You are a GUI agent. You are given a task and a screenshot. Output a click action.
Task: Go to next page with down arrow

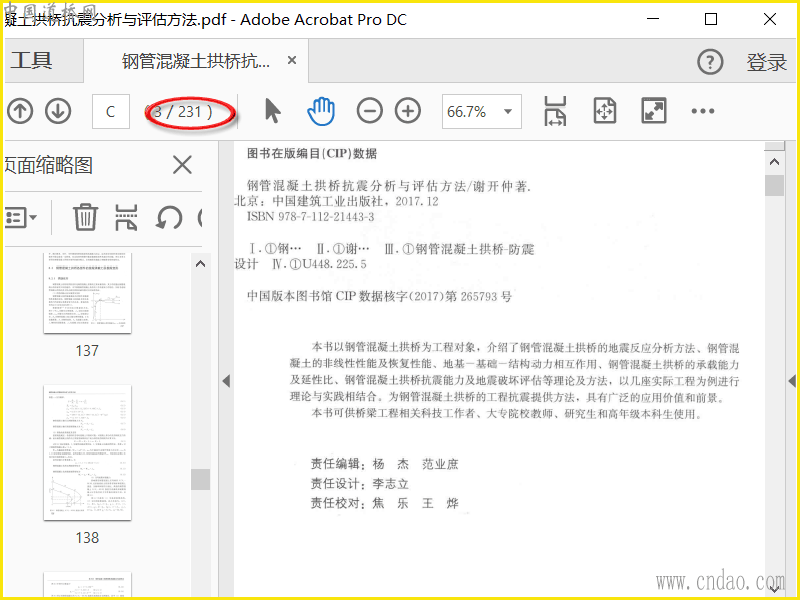[58, 111]
